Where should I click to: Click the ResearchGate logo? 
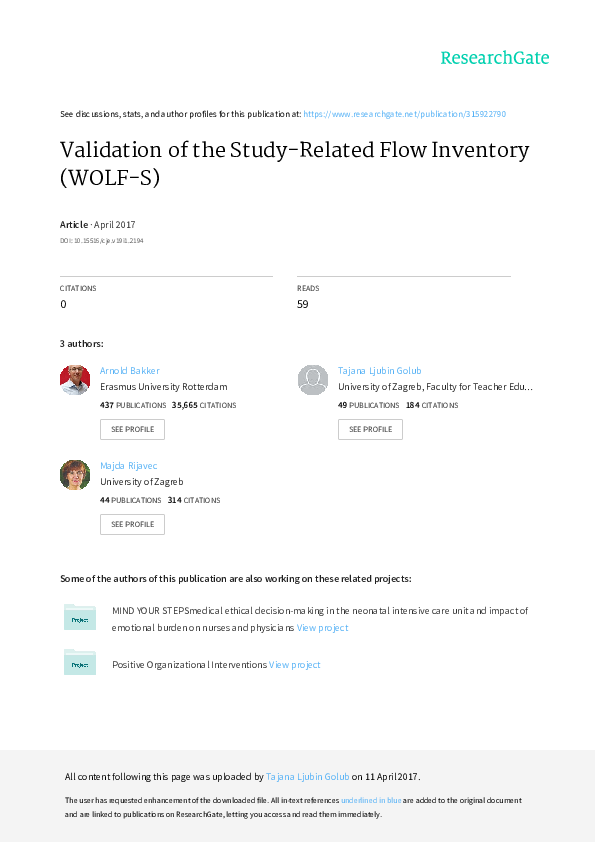[x=495, y=59]
